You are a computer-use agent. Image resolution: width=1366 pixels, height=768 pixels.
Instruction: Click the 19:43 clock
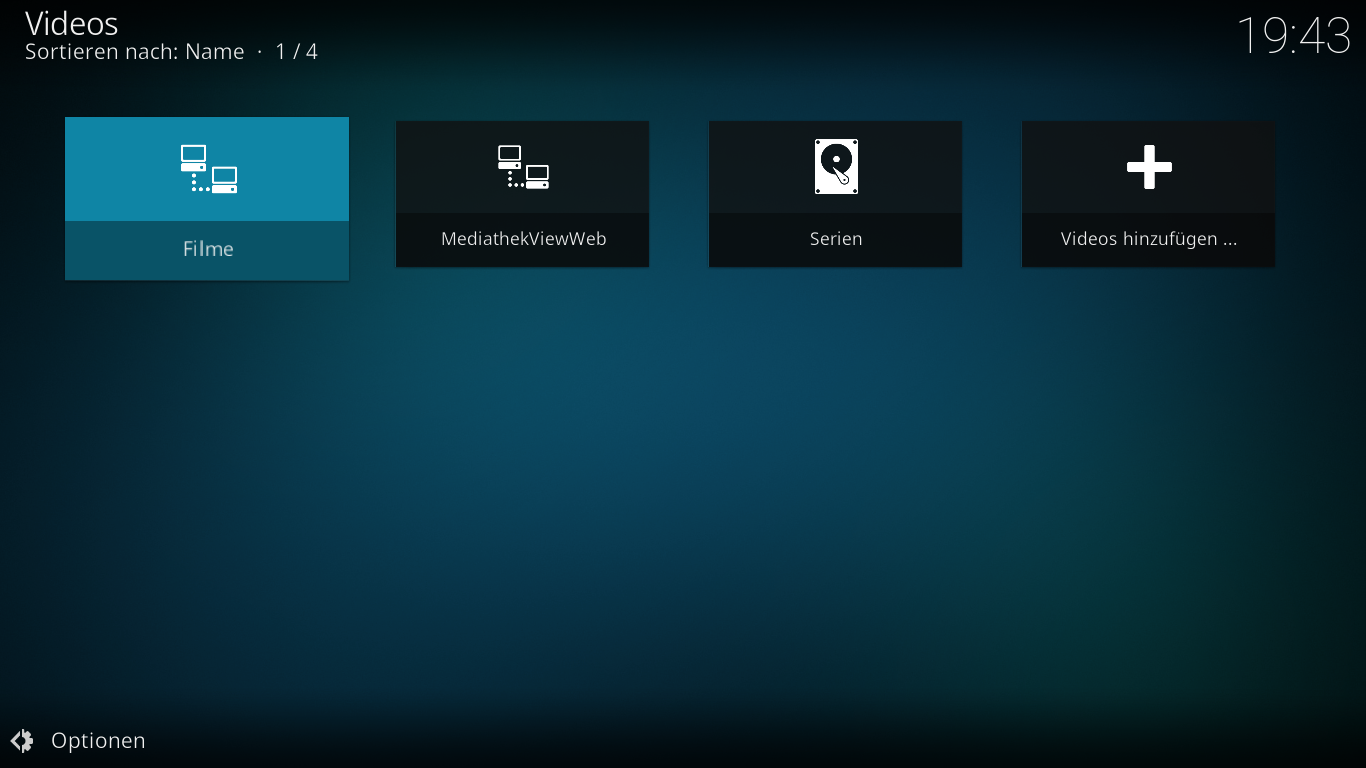click(x=1294, y=36)
